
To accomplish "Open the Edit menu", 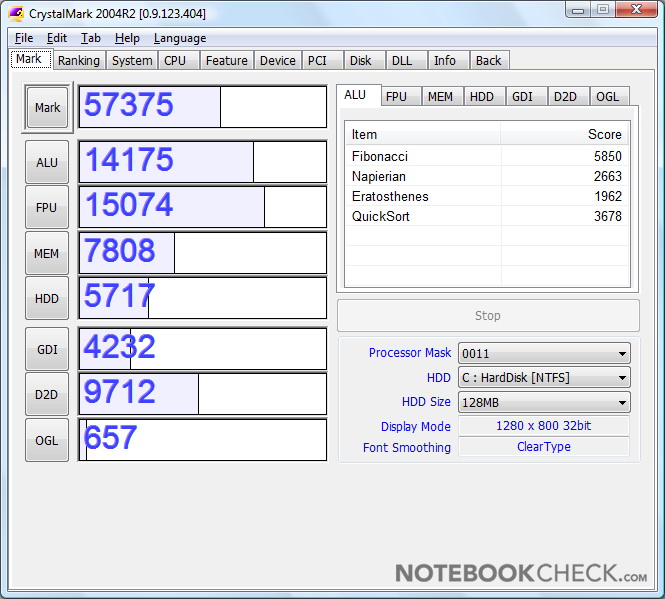I will coord(57,38).
